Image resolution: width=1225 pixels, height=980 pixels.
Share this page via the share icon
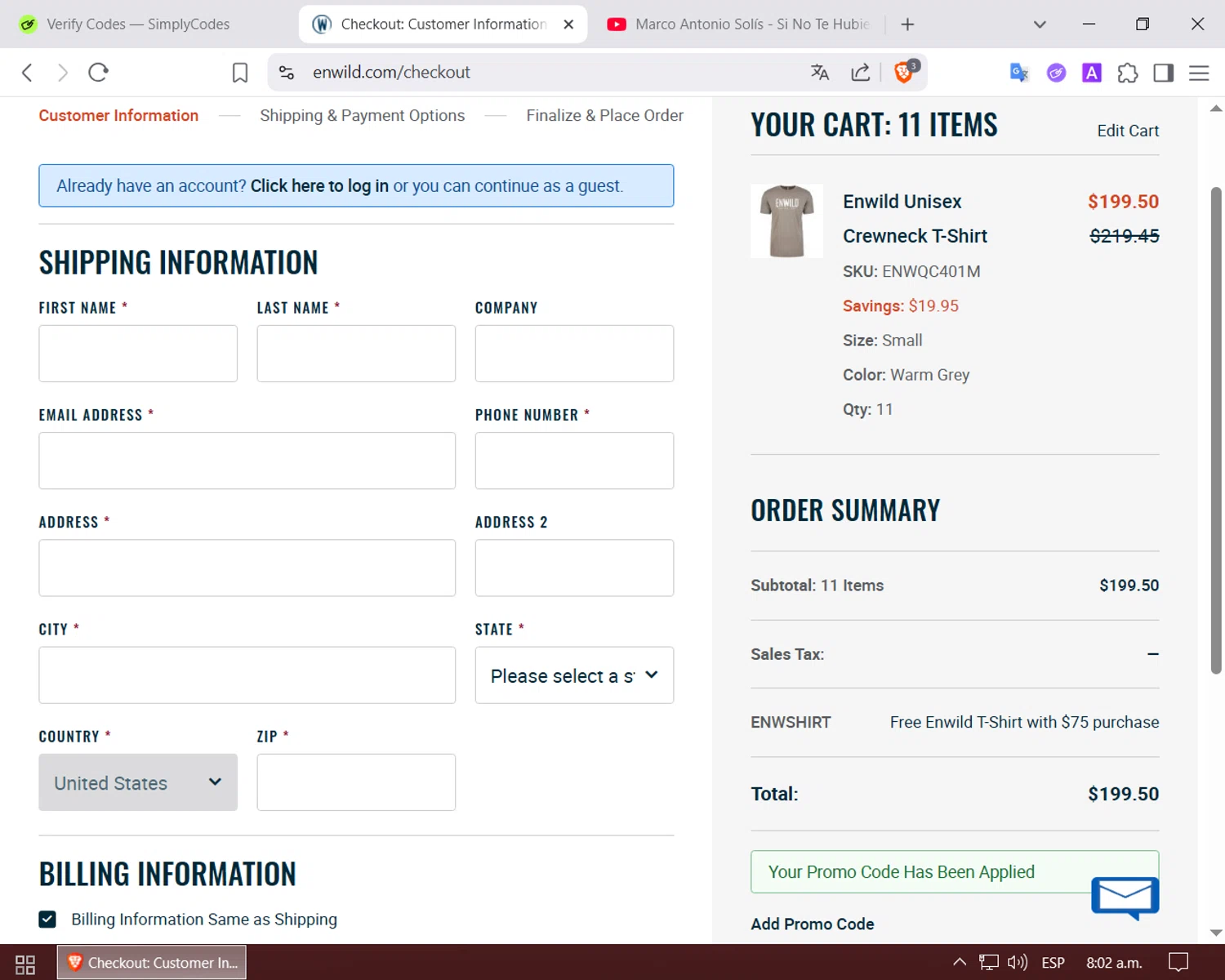click(861, 73)
